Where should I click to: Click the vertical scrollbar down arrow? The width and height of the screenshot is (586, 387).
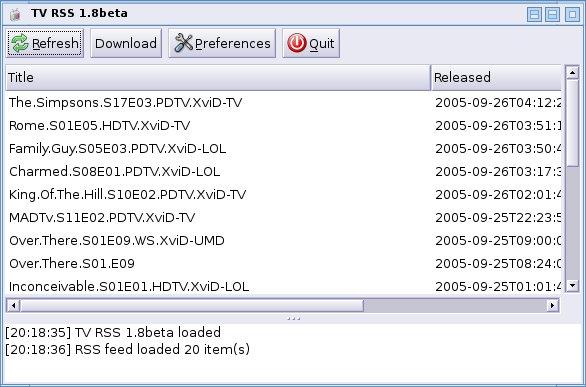572,286
